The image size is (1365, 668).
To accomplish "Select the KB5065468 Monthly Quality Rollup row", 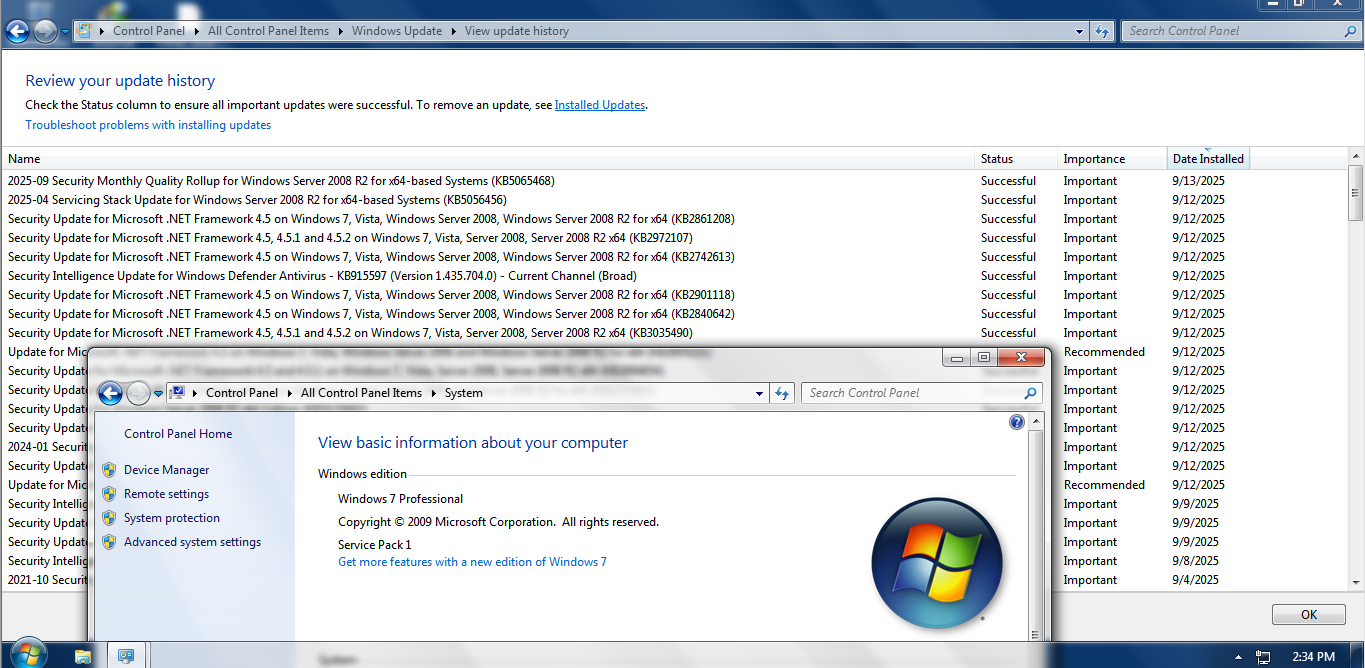I will pos(675,181).
